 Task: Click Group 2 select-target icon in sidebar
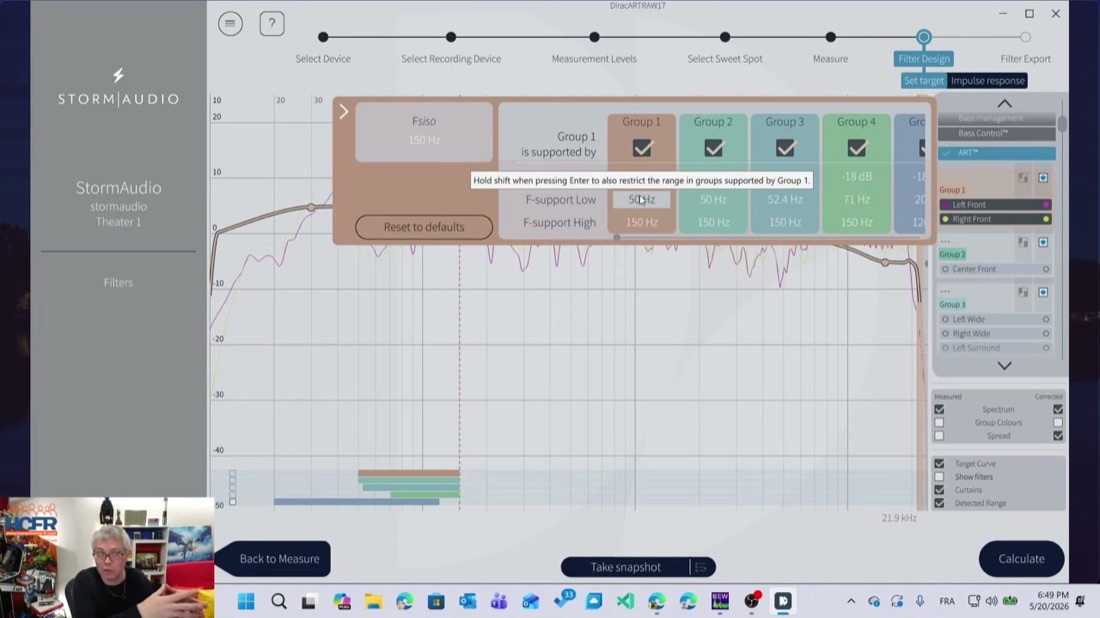pos(1043,243)
